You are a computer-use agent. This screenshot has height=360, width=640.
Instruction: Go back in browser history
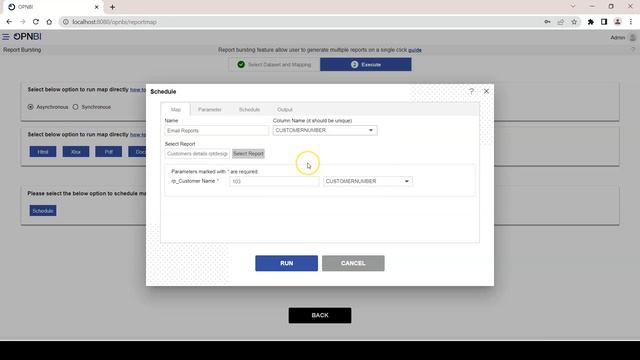coord(9,22)
